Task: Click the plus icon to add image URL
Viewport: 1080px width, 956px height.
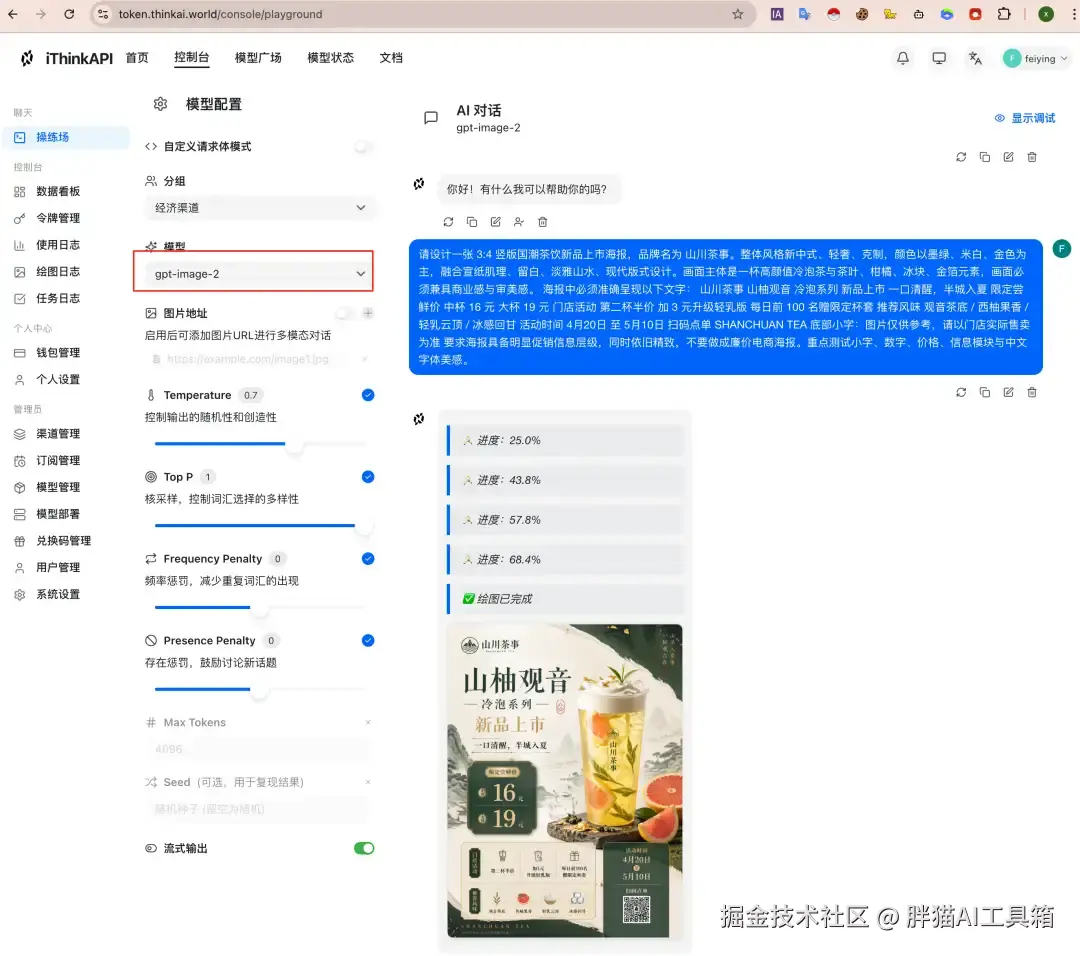Action: 368,313
